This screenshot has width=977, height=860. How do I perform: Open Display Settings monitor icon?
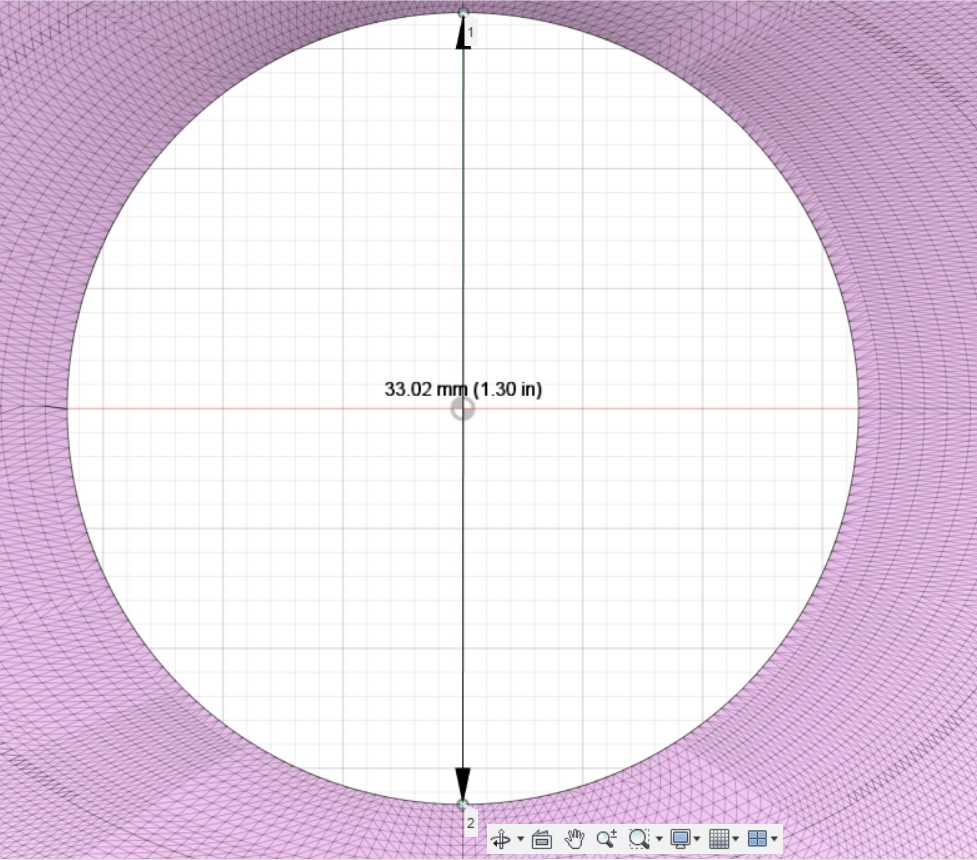coord(680,839)
